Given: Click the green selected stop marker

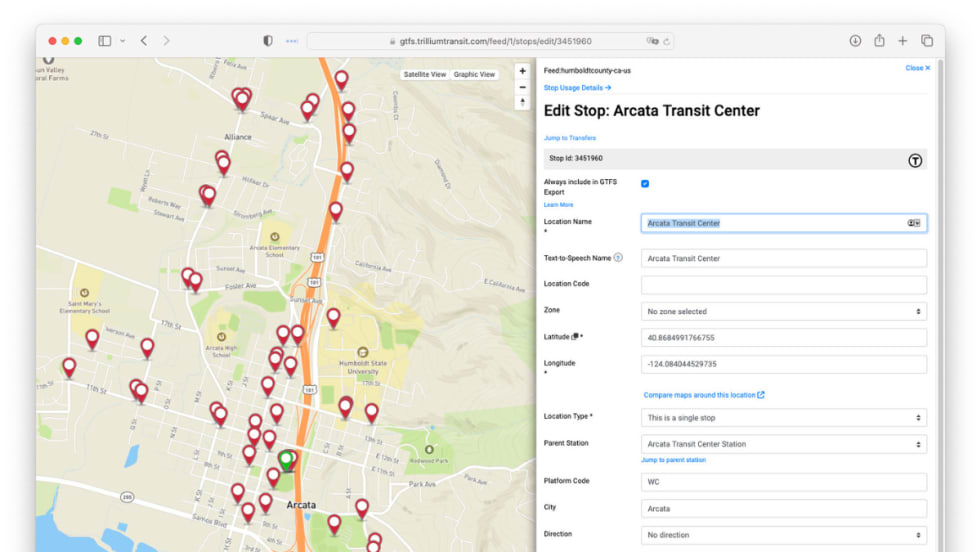Looking at the screenshot, I should pyautogui.click(x=286, y=460).
